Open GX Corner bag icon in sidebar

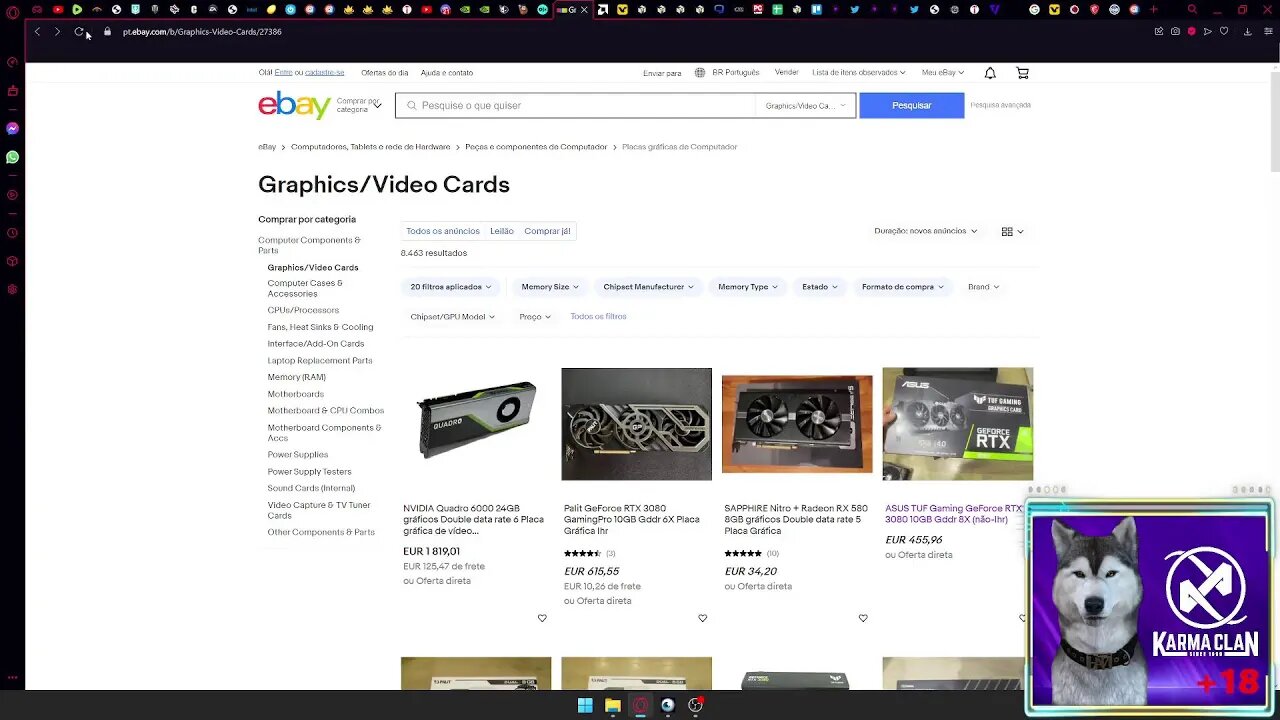[x=12, y=91]
